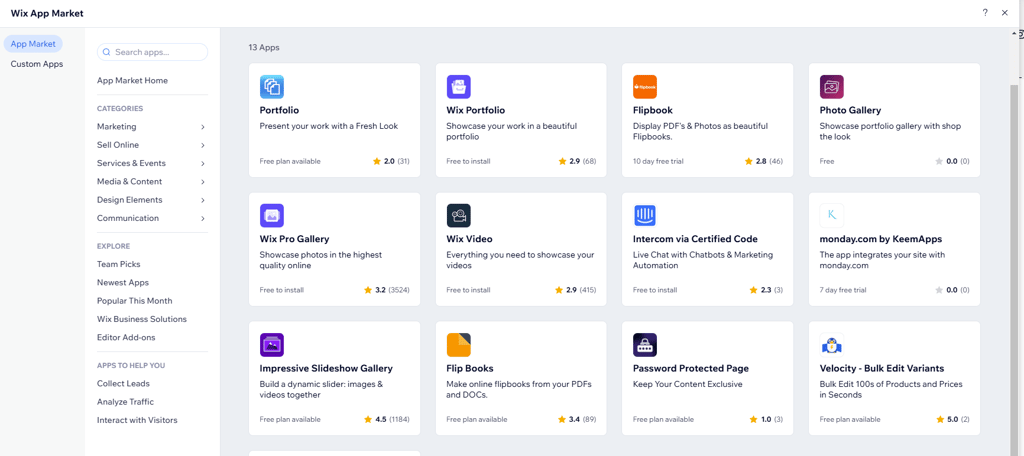
Task: Open Team Picks list
Action: [x=119, y=264]
